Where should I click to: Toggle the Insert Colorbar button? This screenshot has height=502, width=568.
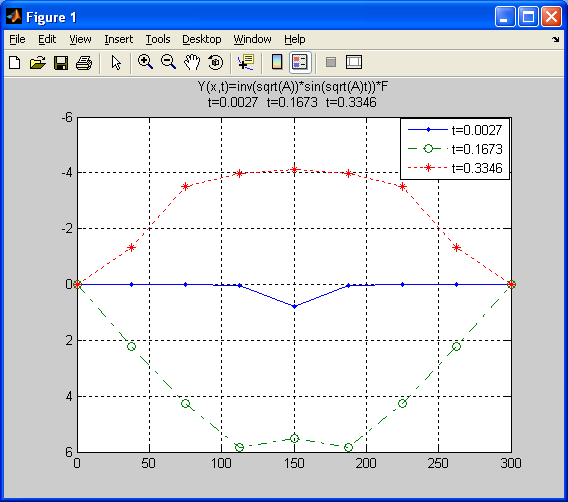tap(277, 62)
